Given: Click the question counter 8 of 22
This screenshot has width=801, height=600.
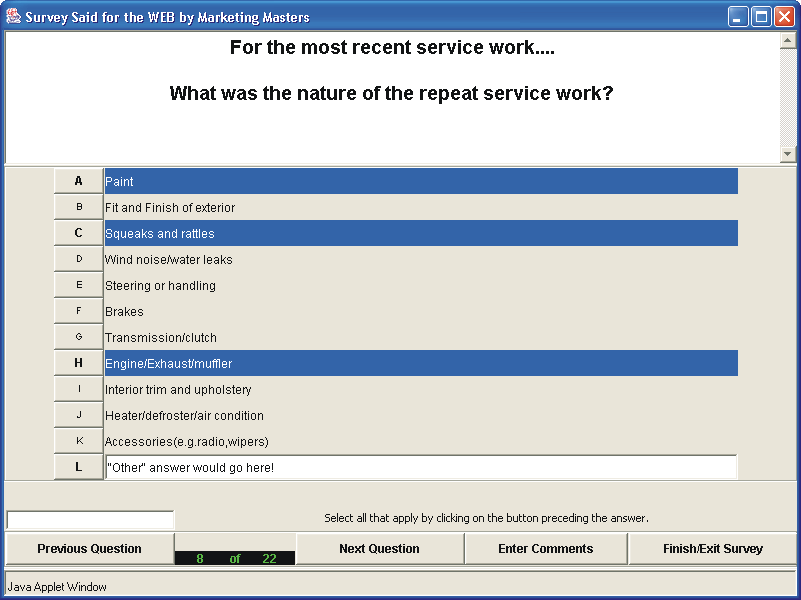Looking at the screenshot, I should (x=235, y=558).
